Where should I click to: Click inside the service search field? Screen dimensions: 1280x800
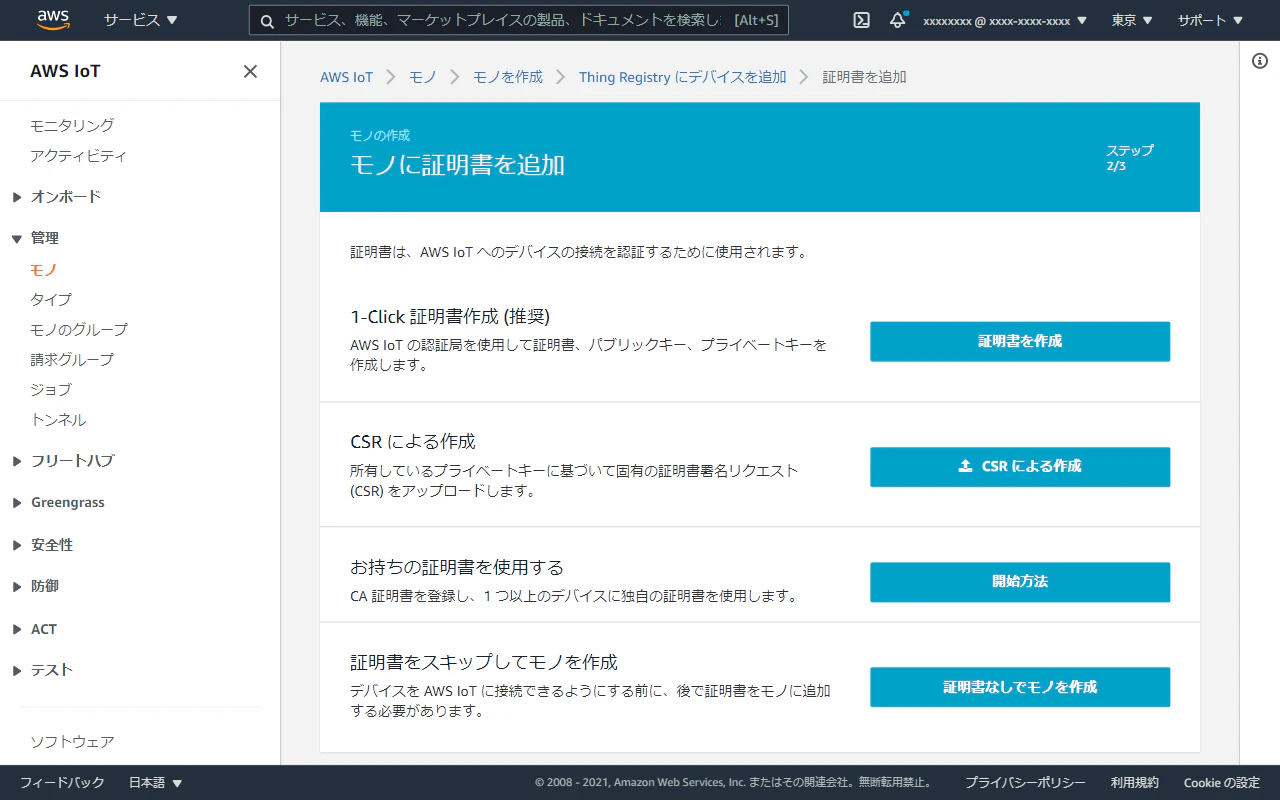coord(500,20)
